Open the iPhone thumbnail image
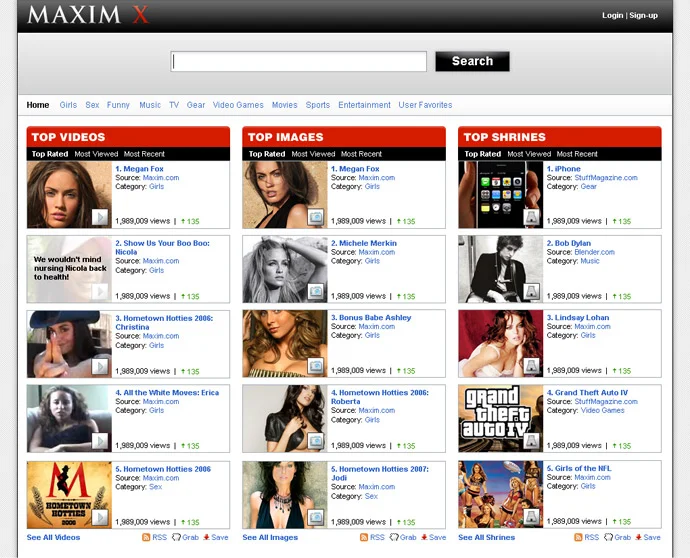 [501, 195]
